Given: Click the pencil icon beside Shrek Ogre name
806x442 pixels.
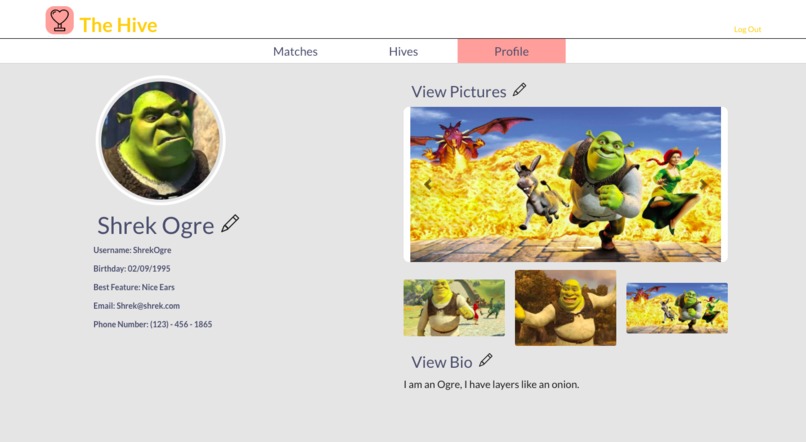Looking at the screenshot, I should 230,224.
